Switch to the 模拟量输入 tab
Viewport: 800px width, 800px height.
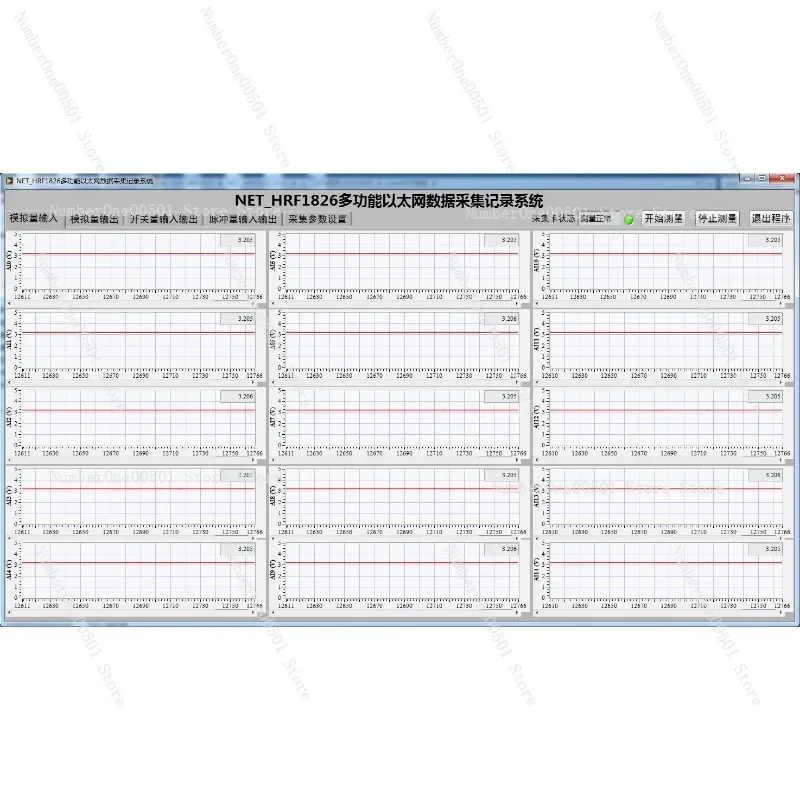point(34,218)
